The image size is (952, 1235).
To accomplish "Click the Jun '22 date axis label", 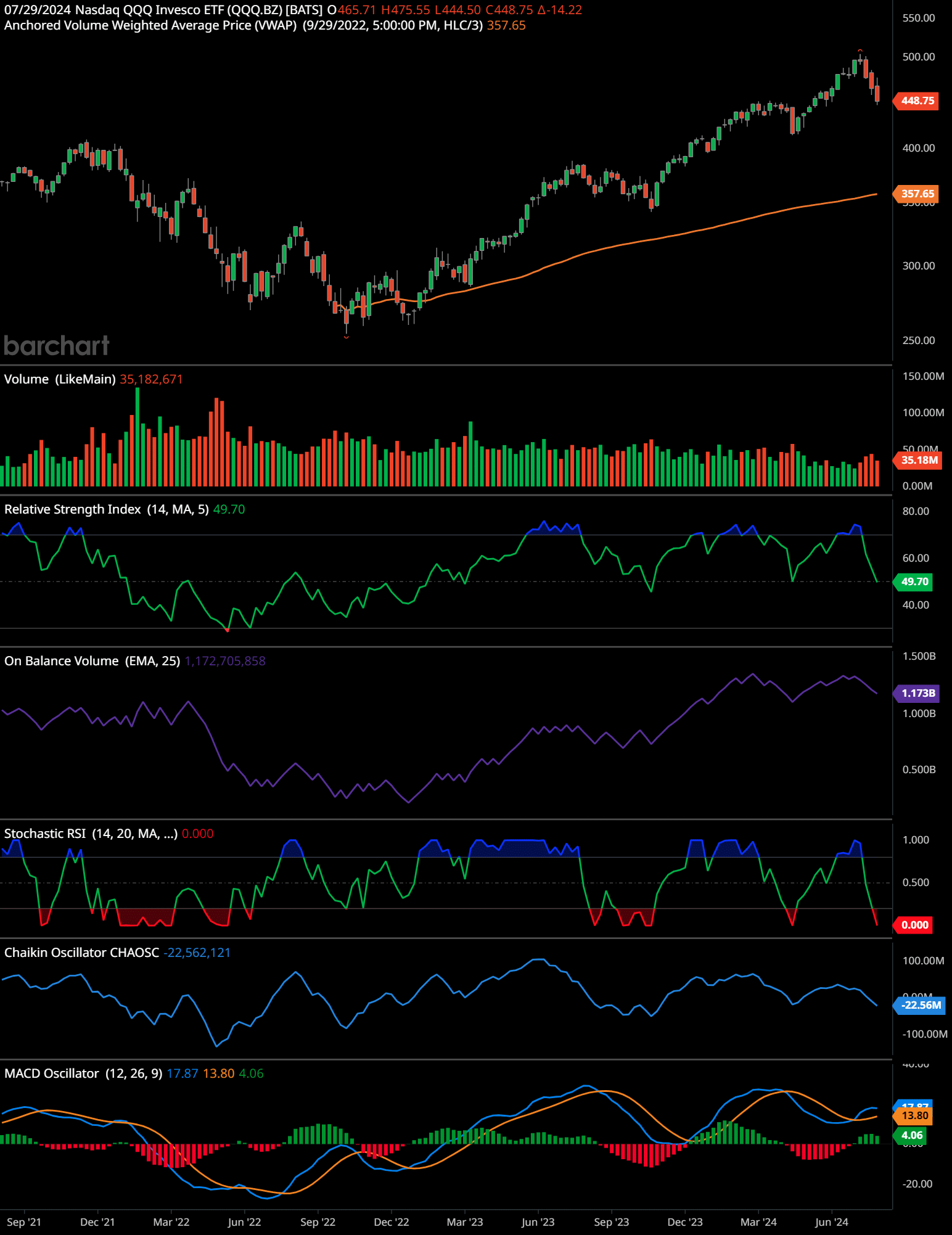I will (x=244, y=1222).
